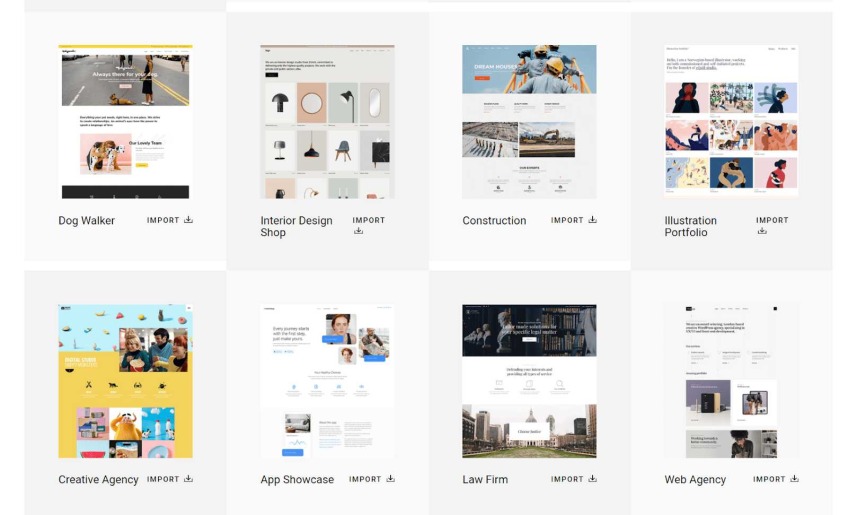
Task: Click the Dog Walker title text
Action: [x=87, y=221]
